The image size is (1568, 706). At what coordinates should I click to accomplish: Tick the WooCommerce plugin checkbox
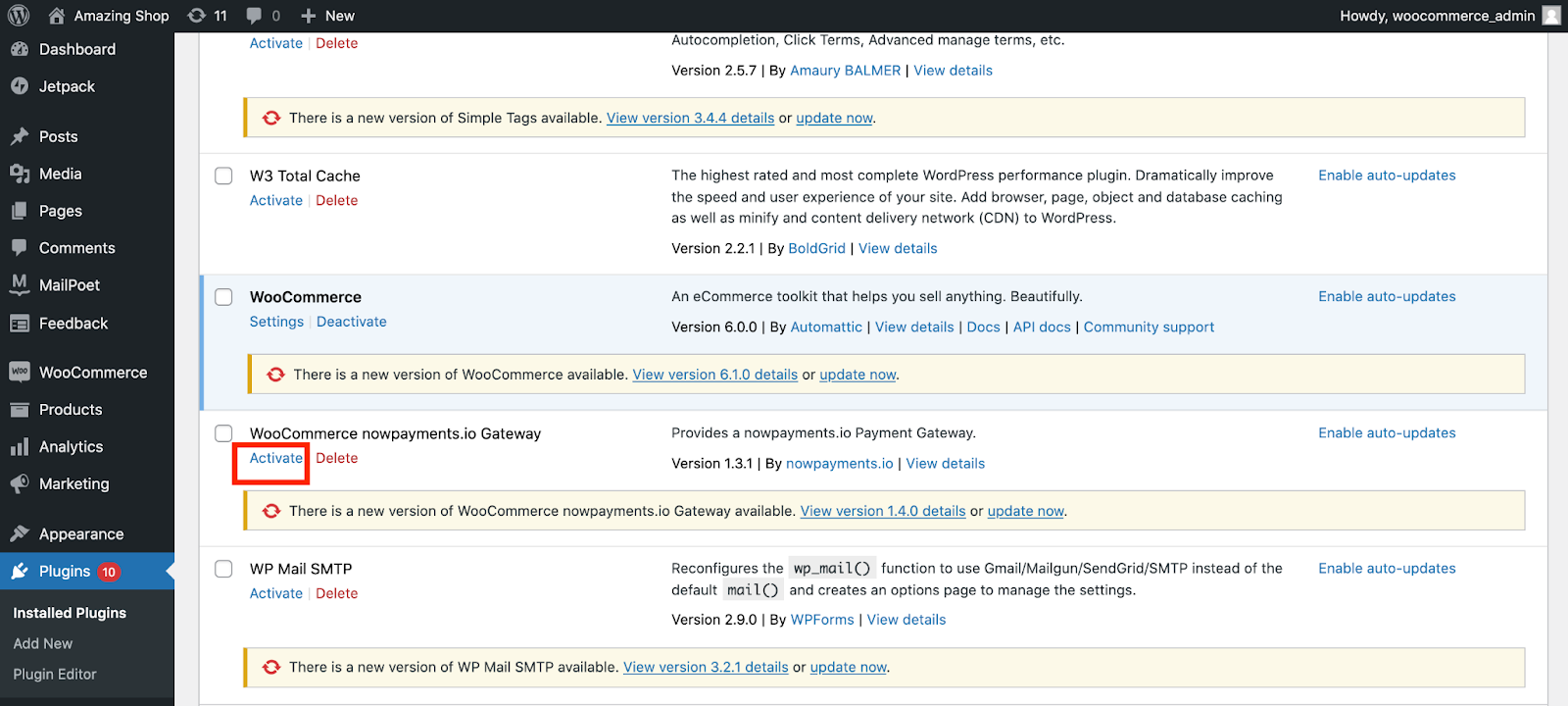[223, 297]
